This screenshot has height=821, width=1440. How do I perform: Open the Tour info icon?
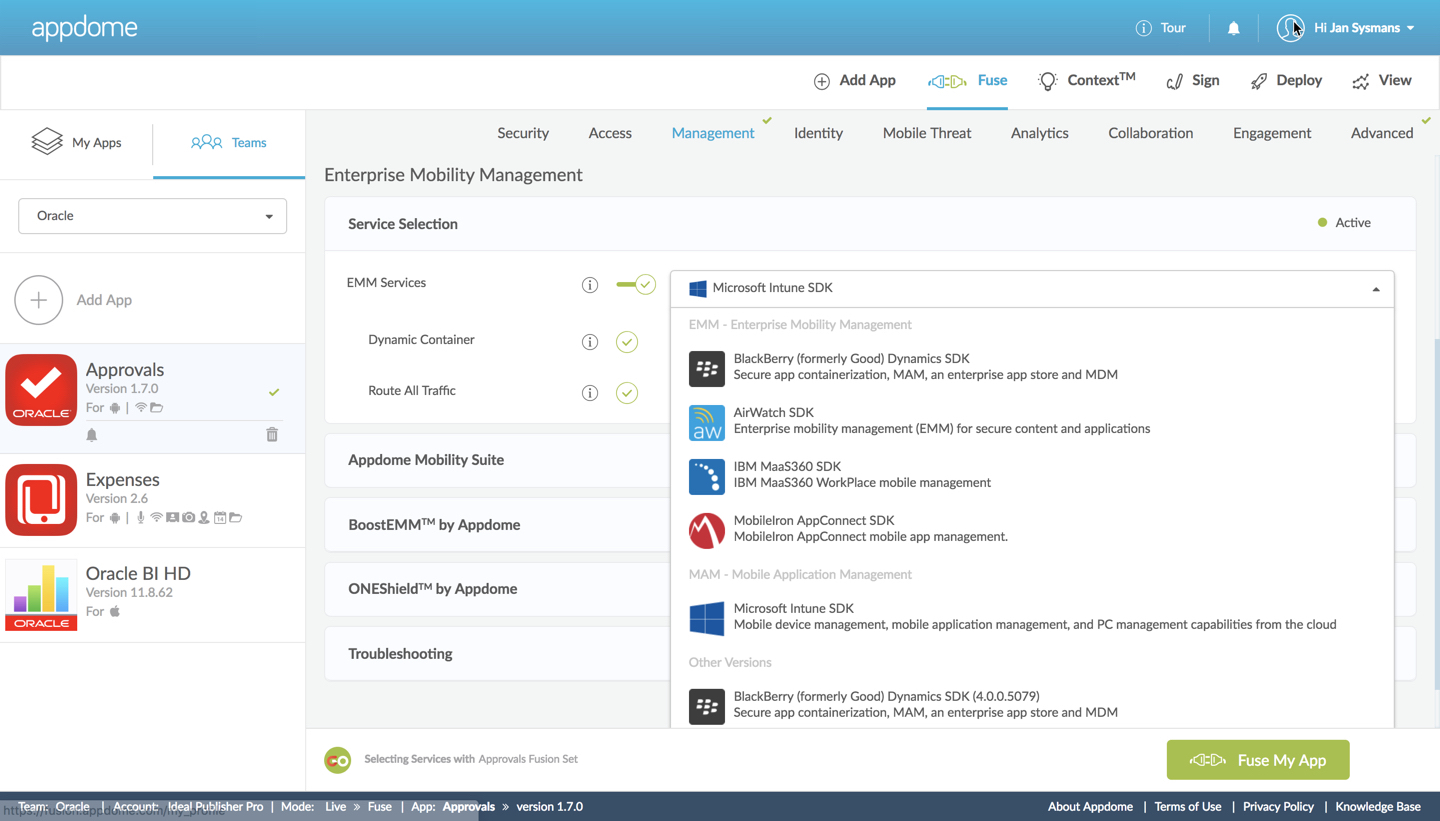(x=1143, y=28)
